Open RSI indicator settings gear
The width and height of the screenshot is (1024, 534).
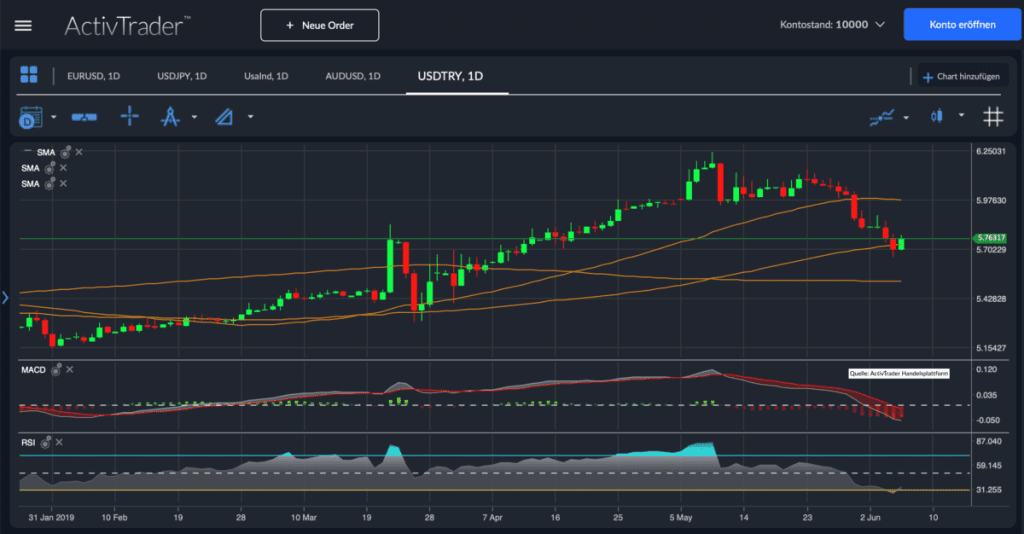point(46,443)
